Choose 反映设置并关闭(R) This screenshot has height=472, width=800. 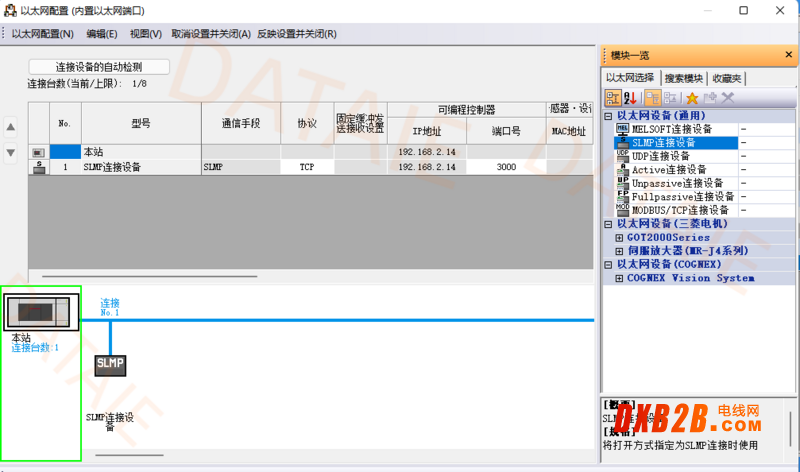tap(296, 34)
